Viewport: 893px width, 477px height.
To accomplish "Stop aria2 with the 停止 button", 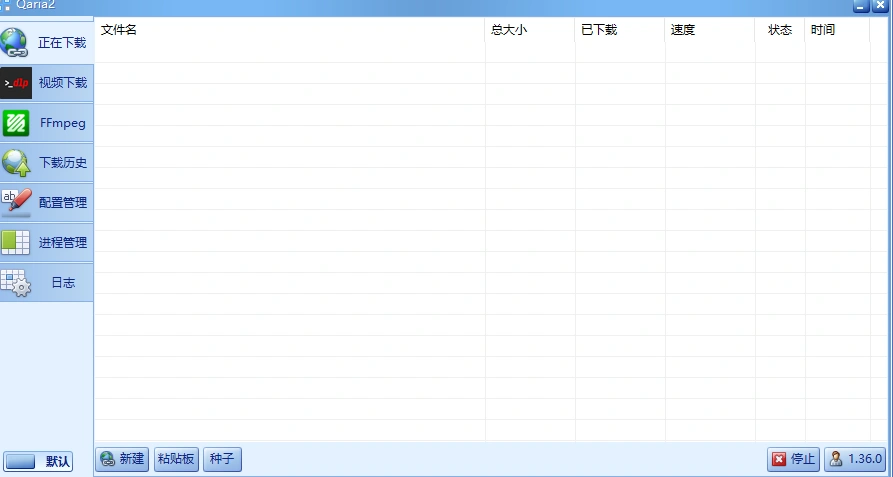I will [793, 459].
